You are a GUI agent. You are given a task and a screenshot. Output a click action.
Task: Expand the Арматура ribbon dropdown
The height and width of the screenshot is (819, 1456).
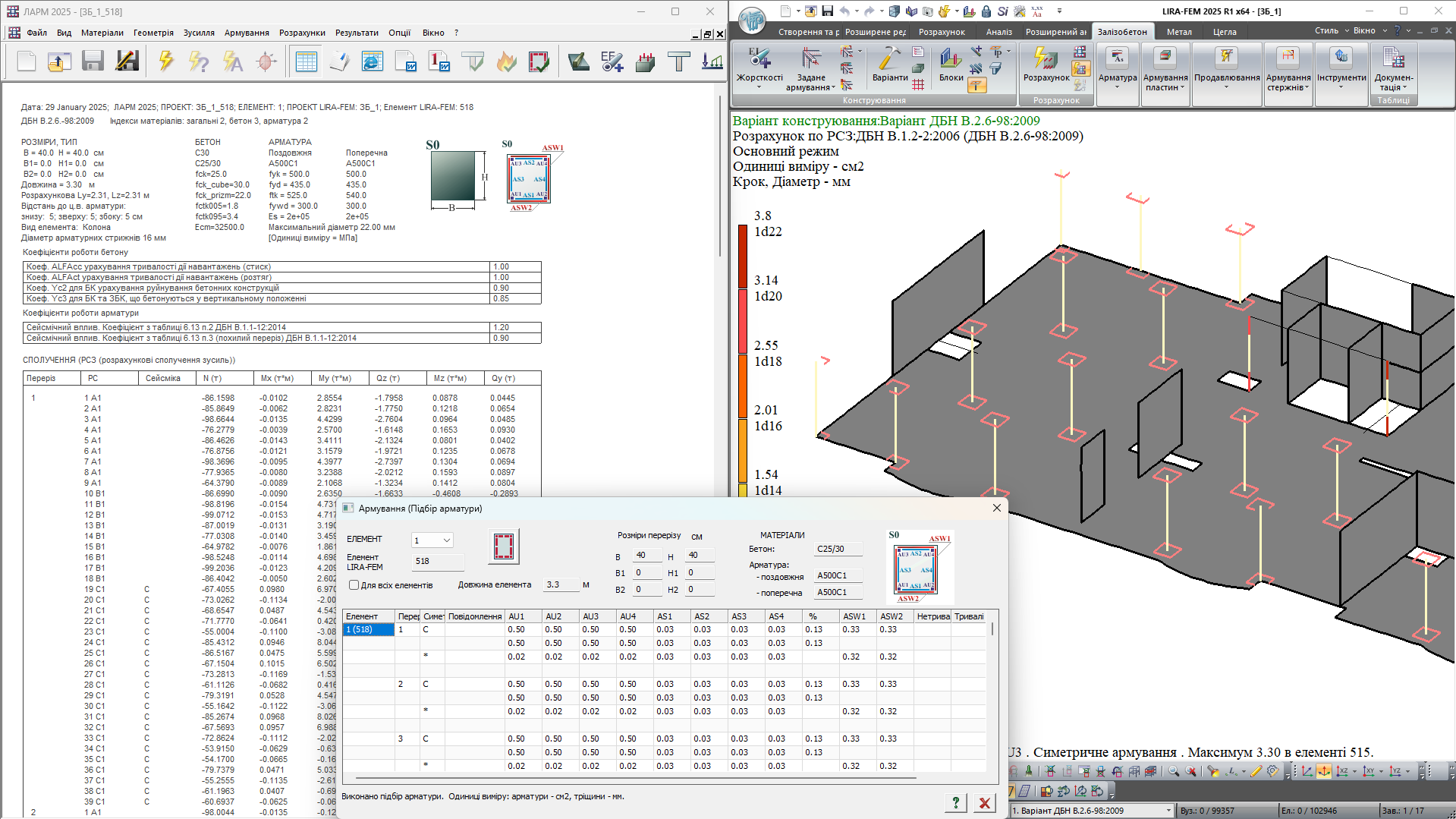point(1117,87)
